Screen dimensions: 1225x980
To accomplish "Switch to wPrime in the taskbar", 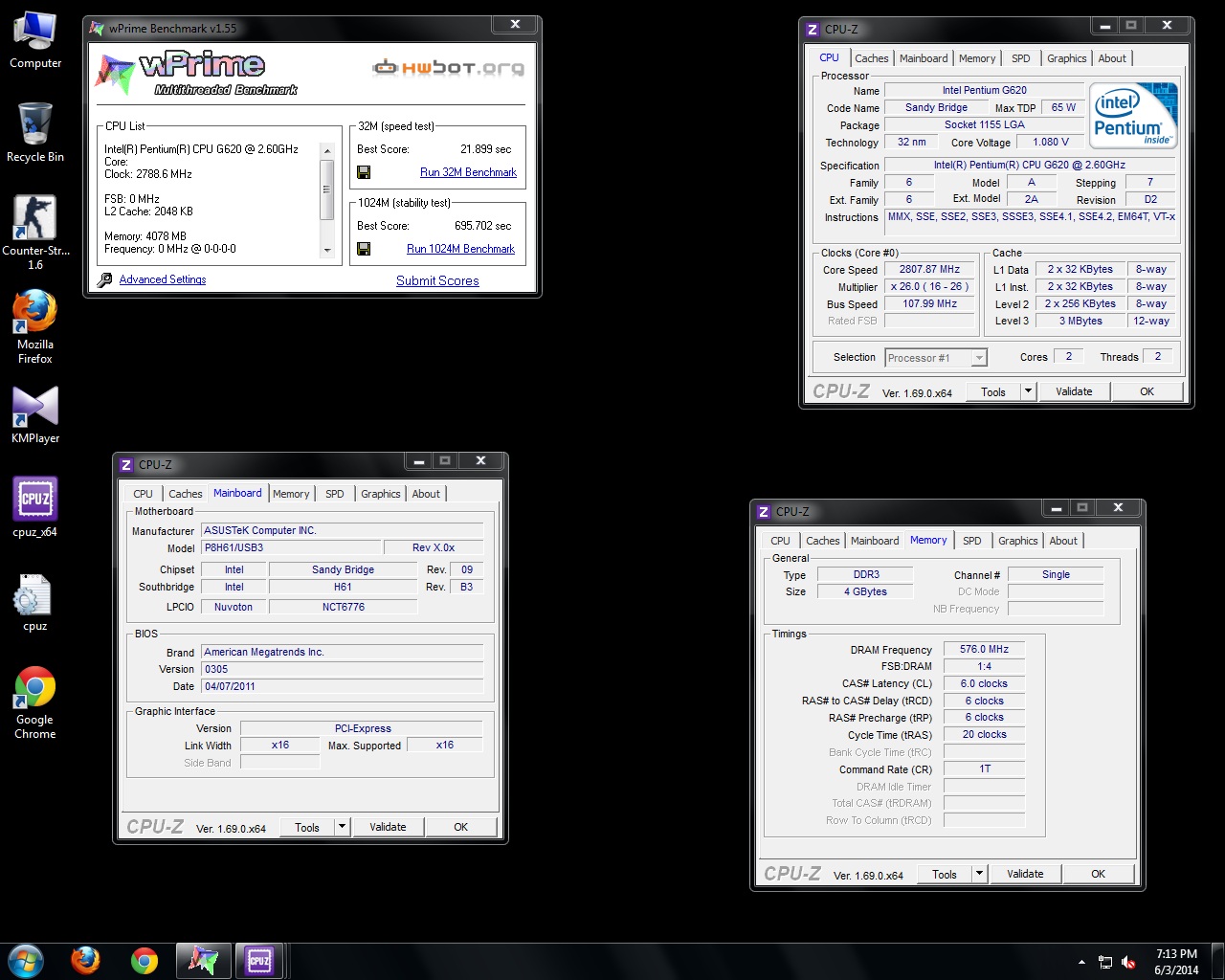I will [203, 961].
